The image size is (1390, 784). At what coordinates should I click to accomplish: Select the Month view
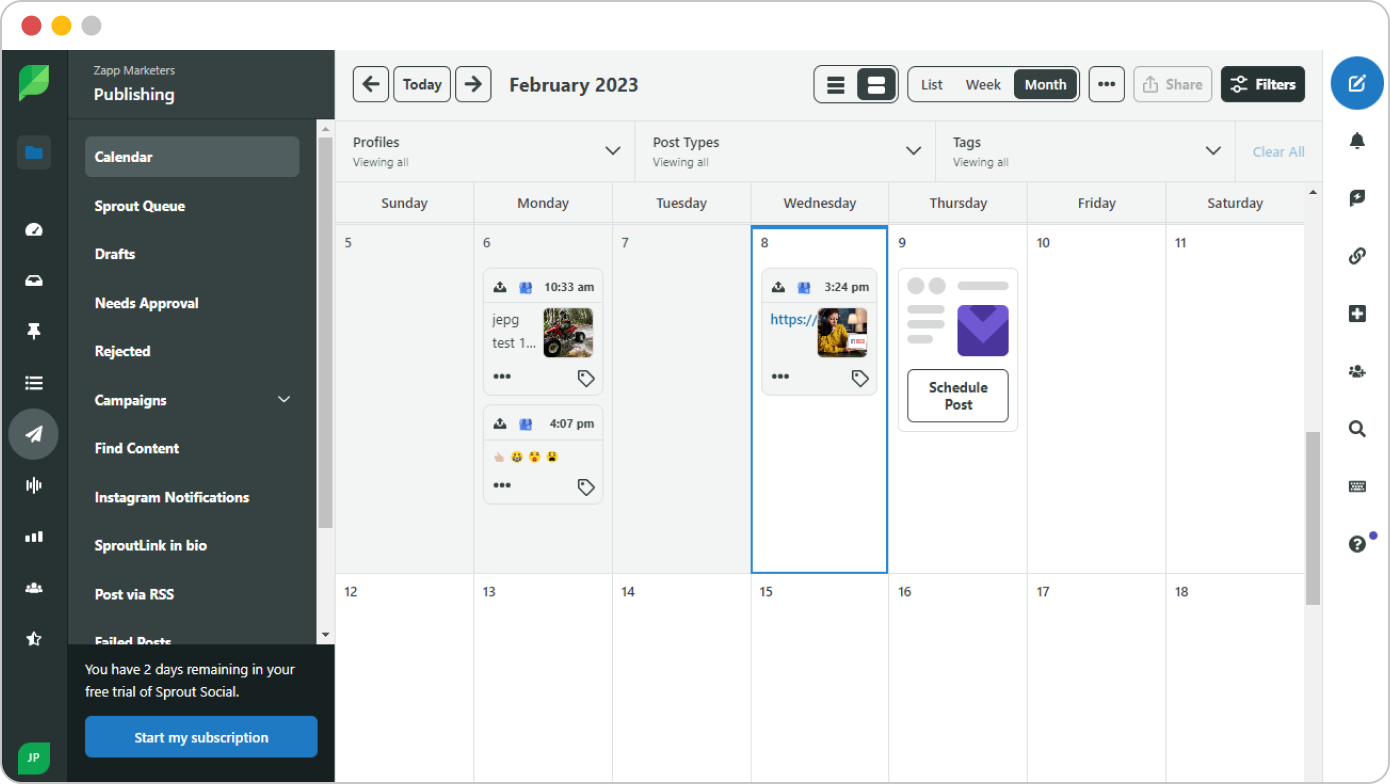(x=1046, y=85)
